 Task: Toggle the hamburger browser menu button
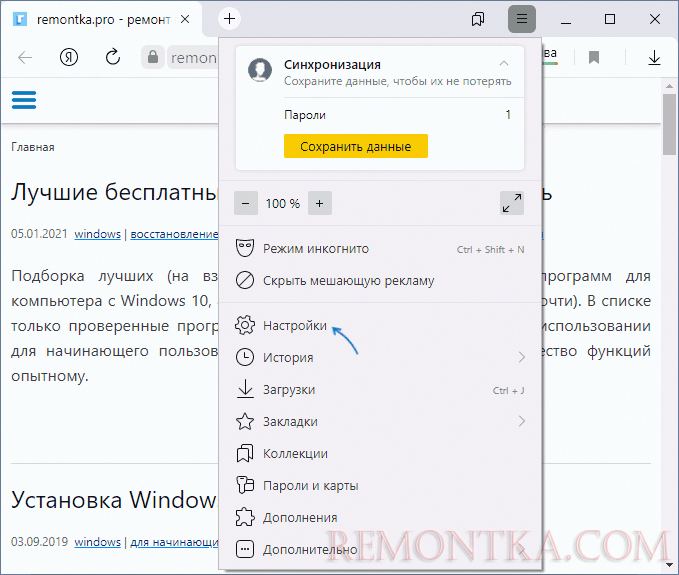point(522,19)
